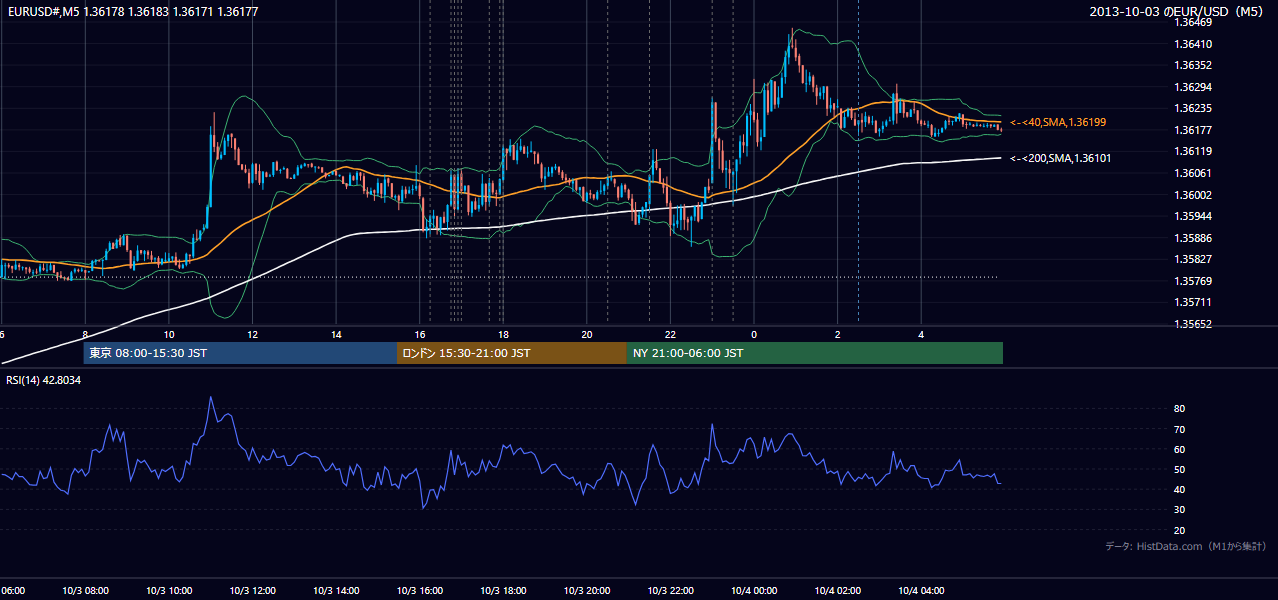Click hour marker 14 under price chart
Viewport: 1278px width, 600px height.
(x=336, y=334)
